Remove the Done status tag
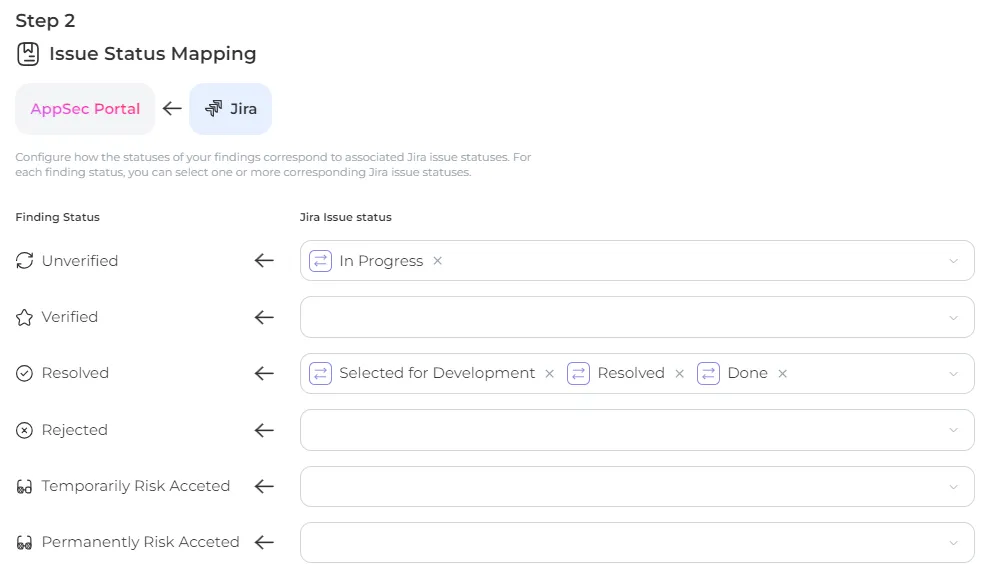 click(x=782, y=374)
